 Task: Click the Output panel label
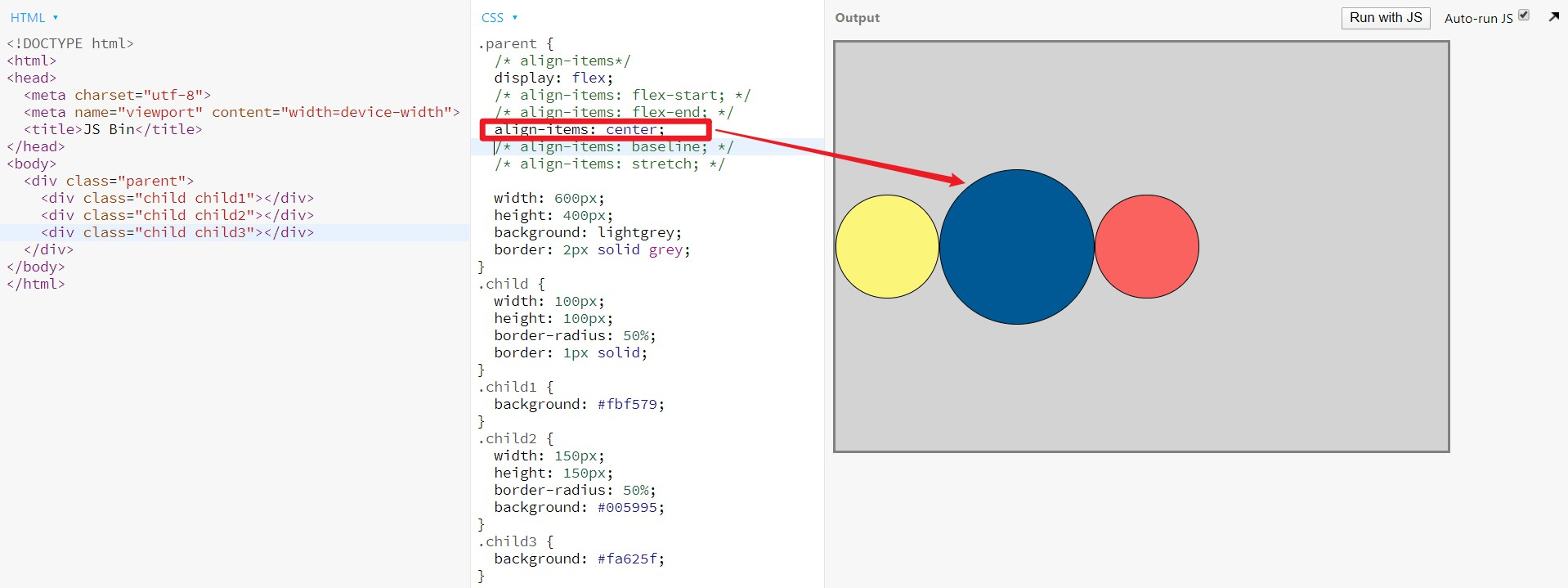coord(858,18)
